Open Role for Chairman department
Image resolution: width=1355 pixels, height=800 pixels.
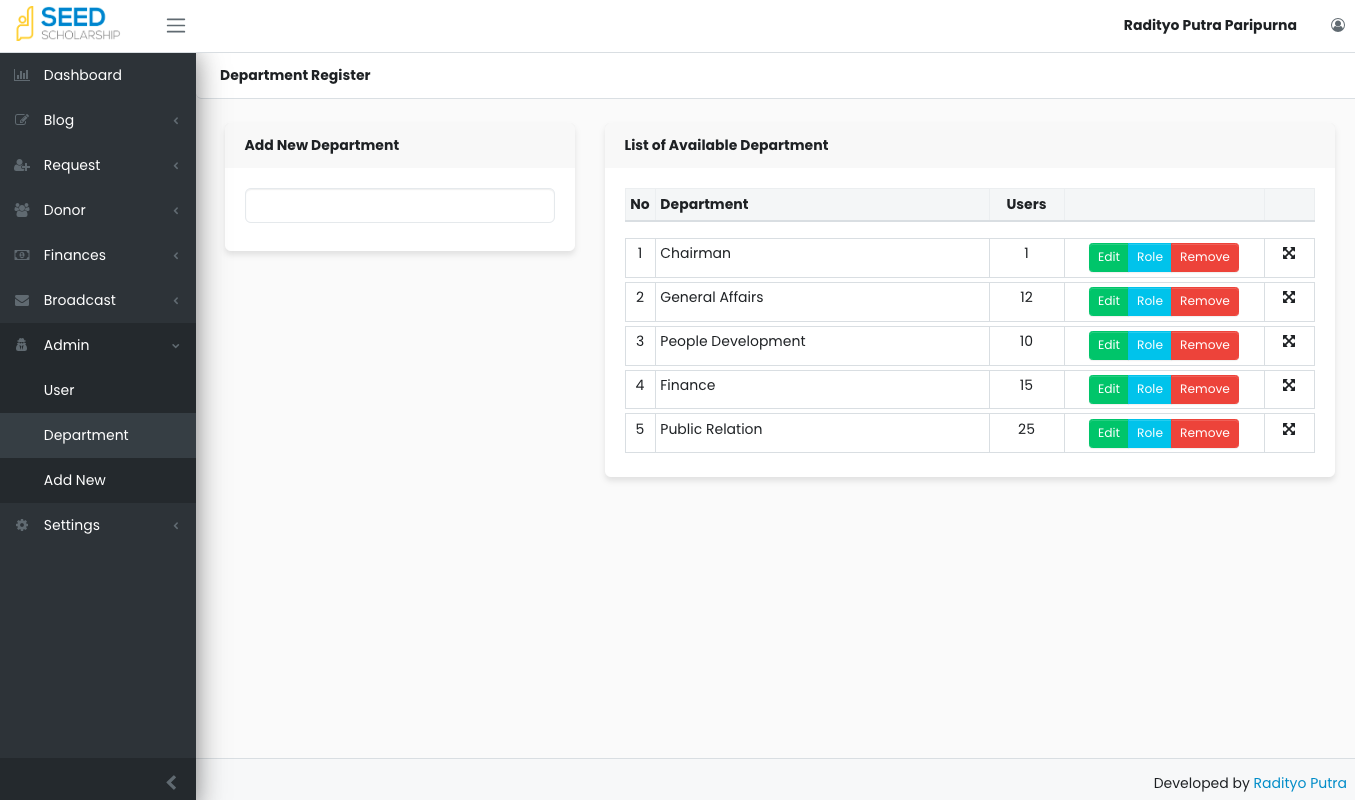[x=1149, y=257]
